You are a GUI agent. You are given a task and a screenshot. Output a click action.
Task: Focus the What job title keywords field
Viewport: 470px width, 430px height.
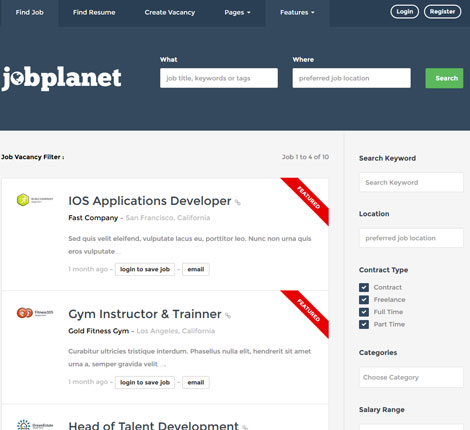[219, 78]
